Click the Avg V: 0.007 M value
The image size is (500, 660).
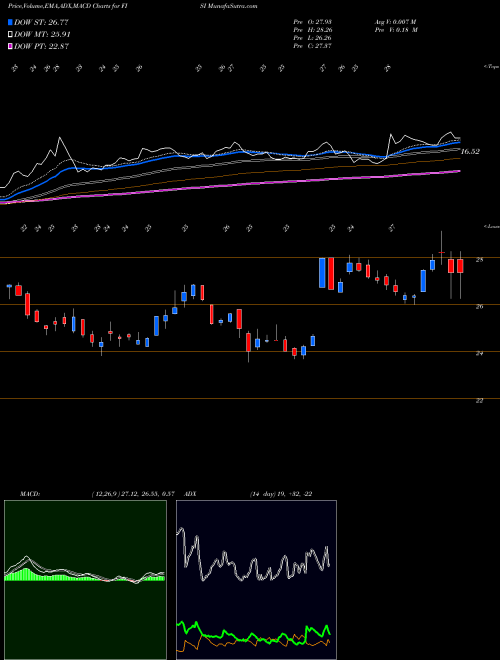[x=396, y=22]
